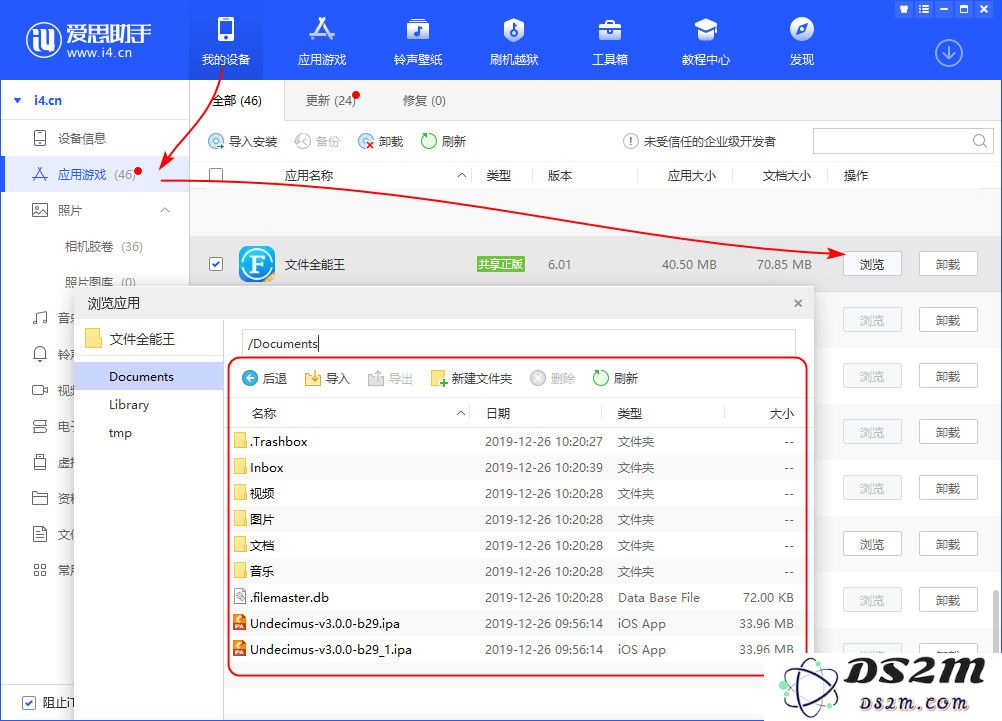Refresh the app list with 刷新

pyautogui.click(x=443, y=141)
